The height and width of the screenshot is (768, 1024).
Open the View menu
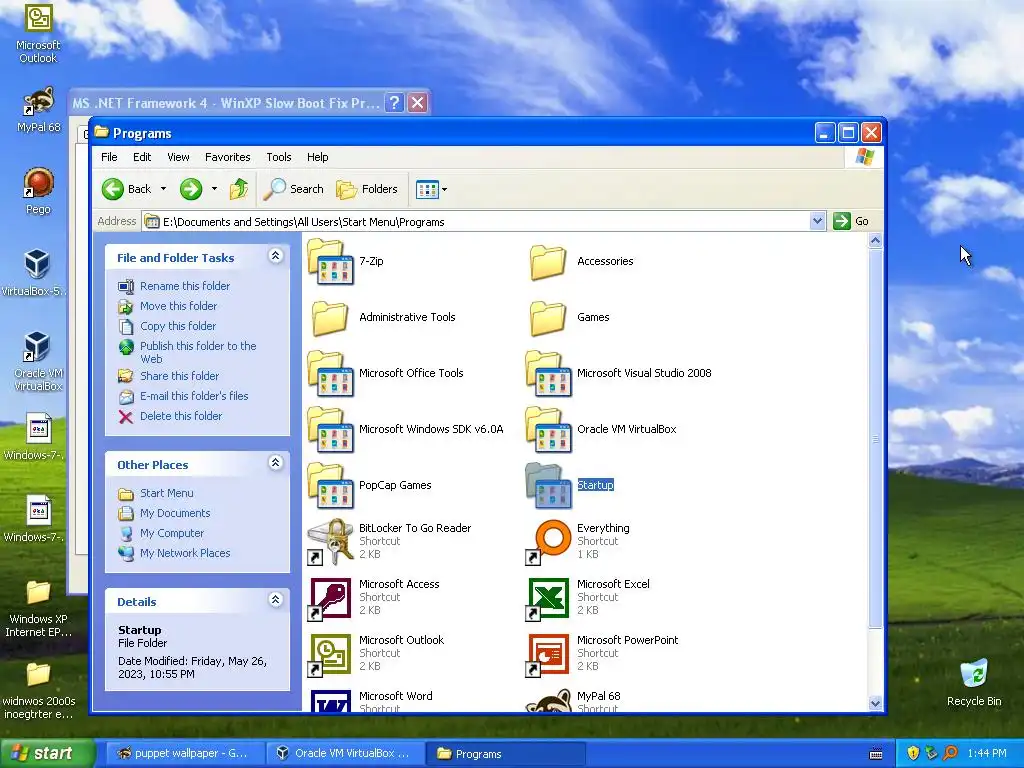(x=178, y=157)
